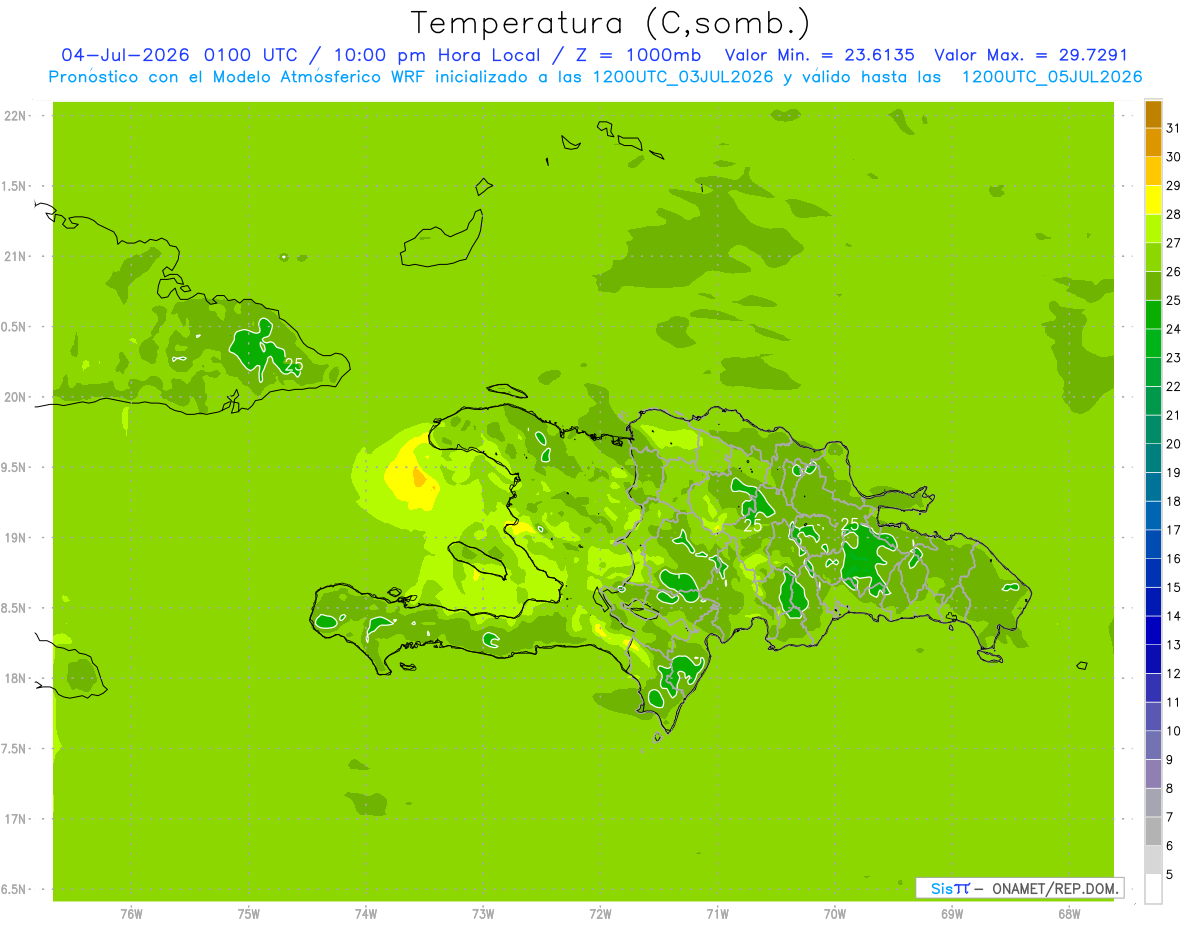The image size is (1200, 927).
Task: Pick the light grey legend swatch between 5 and 6
Action: pos(1153,860)
